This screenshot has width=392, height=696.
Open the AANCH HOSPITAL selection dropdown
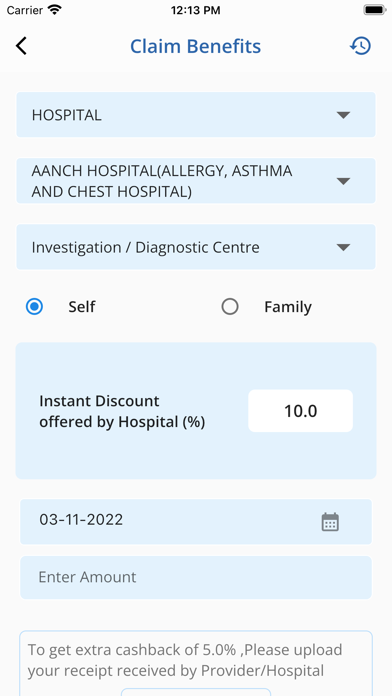pyautogui.click(x=196, y=181)
